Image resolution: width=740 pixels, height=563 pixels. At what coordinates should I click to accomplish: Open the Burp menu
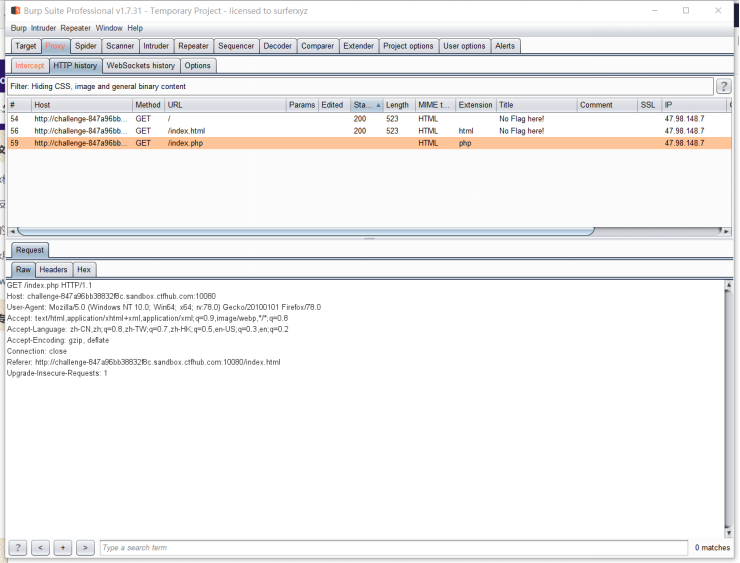pyautogui.click(x=18, y=28)
